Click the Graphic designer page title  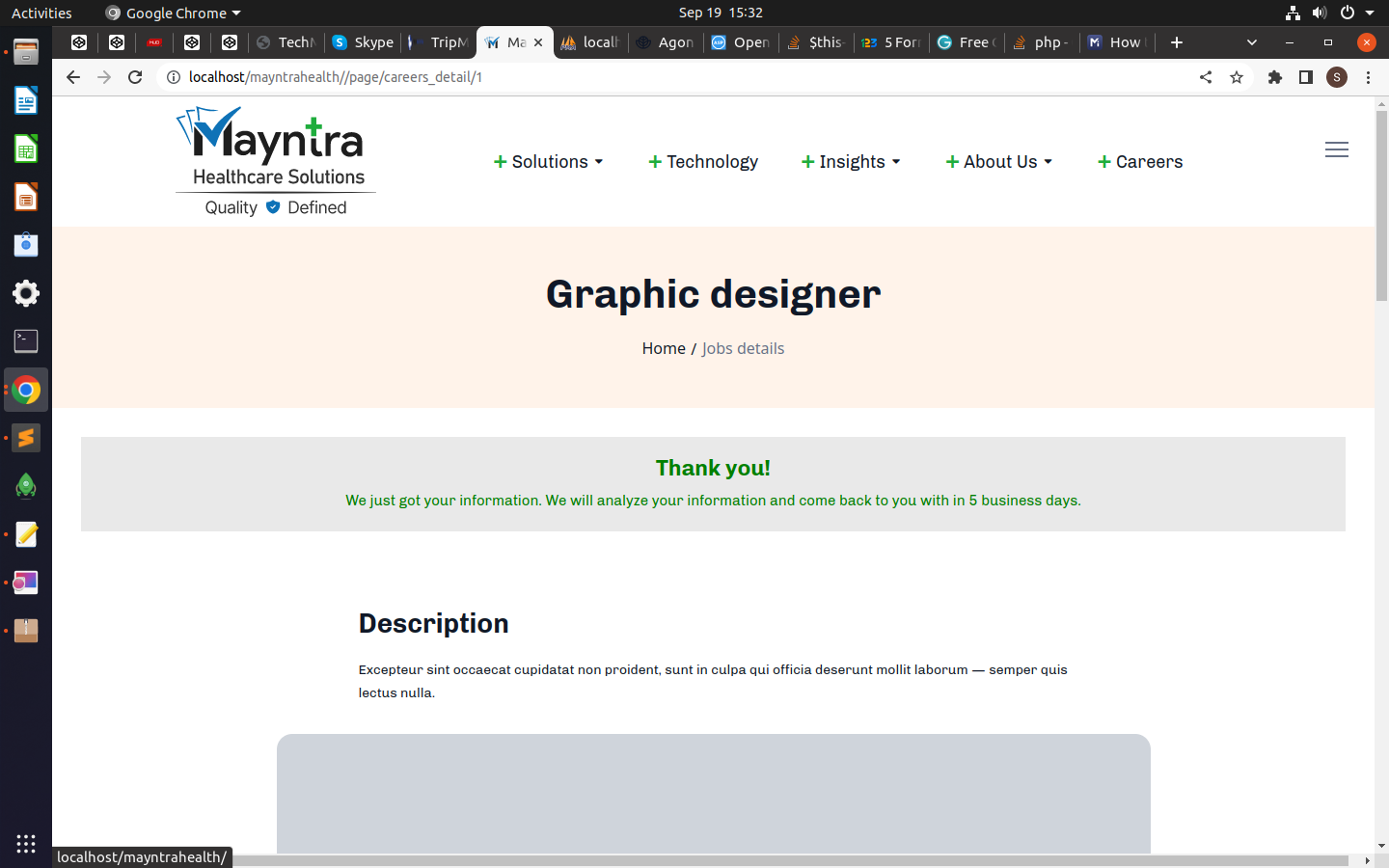(713, 294)
